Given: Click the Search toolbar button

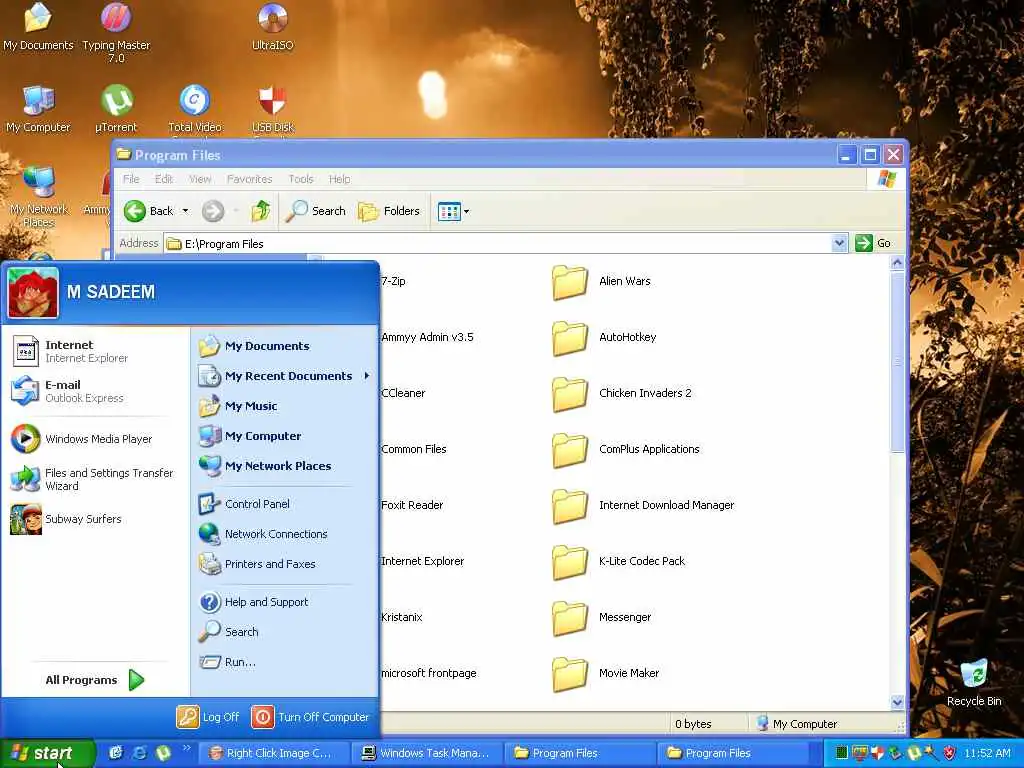Looking at the screenshot, I should [316, 211].
